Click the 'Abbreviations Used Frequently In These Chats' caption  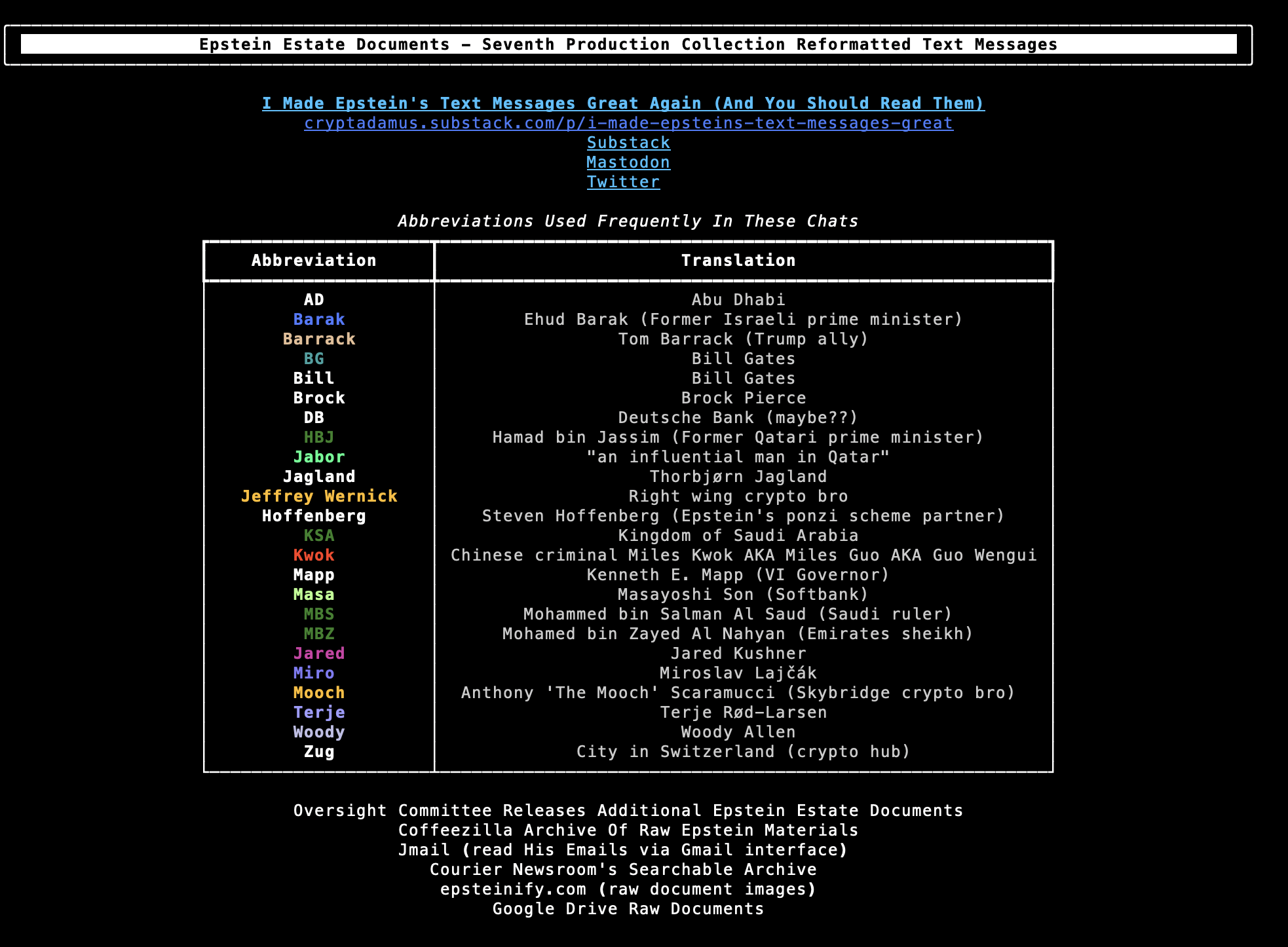(628, 221)
